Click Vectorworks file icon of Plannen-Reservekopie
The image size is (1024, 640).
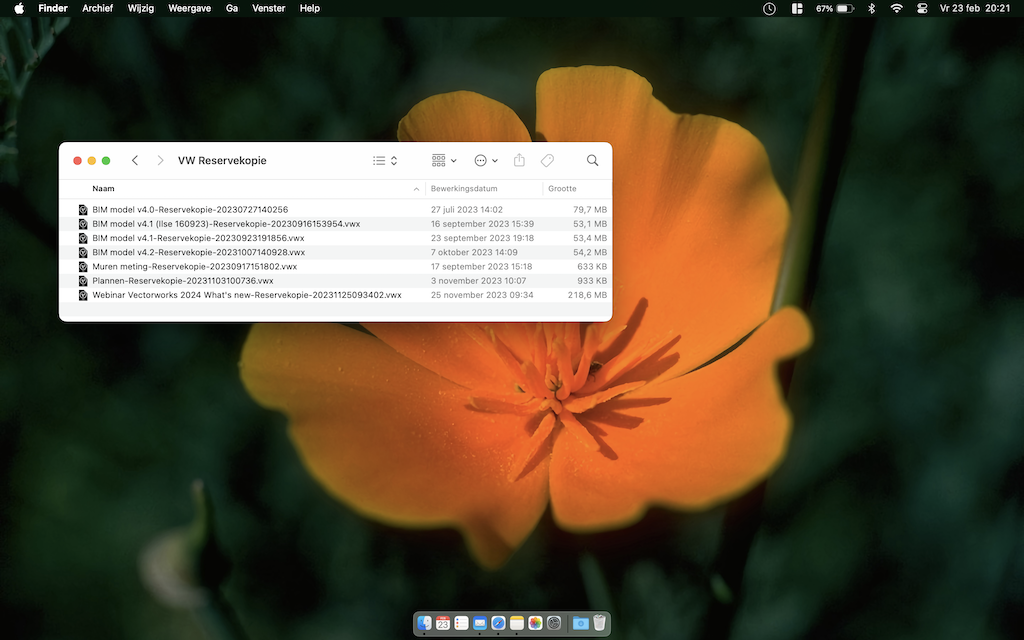point(83,281)
